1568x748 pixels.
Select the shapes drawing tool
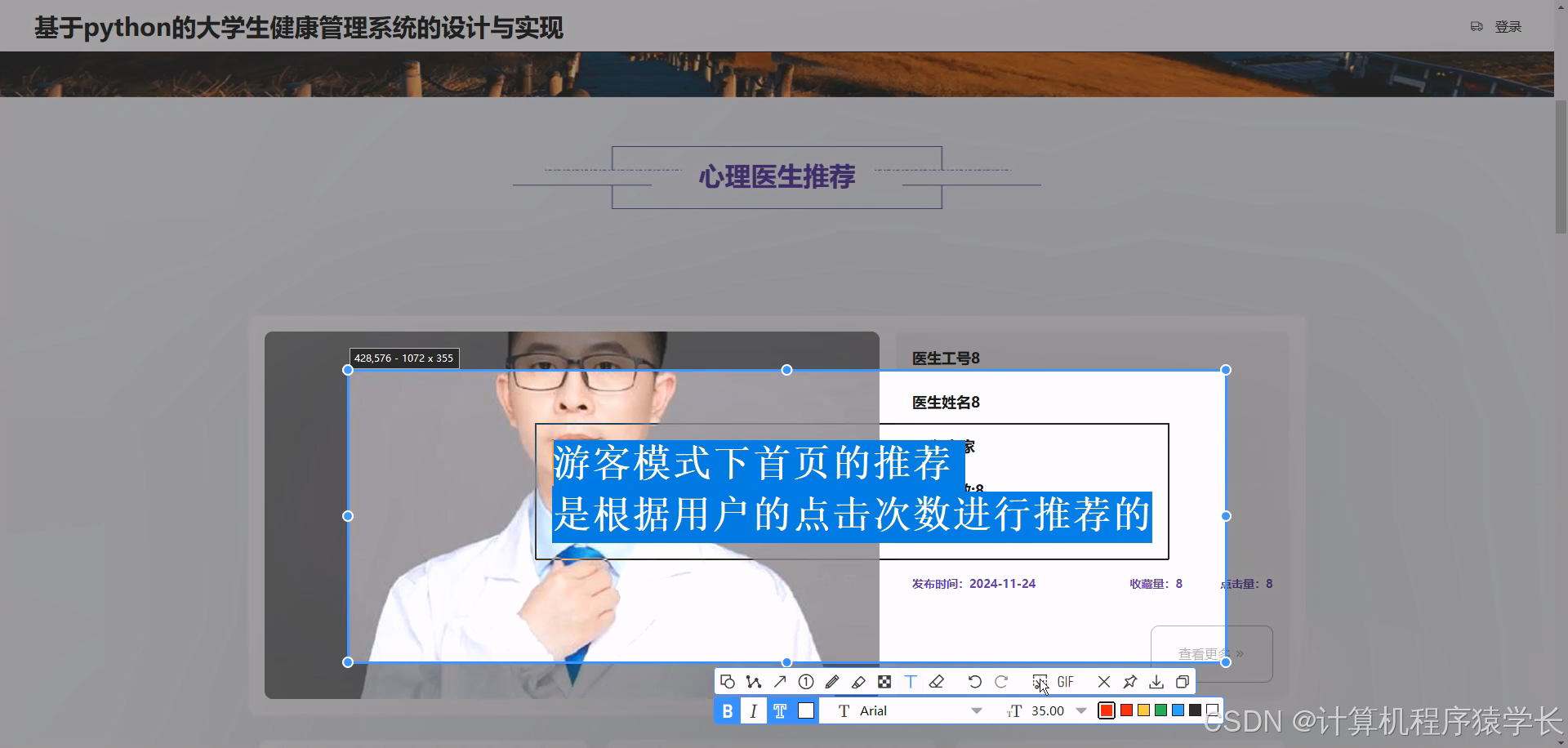pyautogui.click(x=728, y=682)
